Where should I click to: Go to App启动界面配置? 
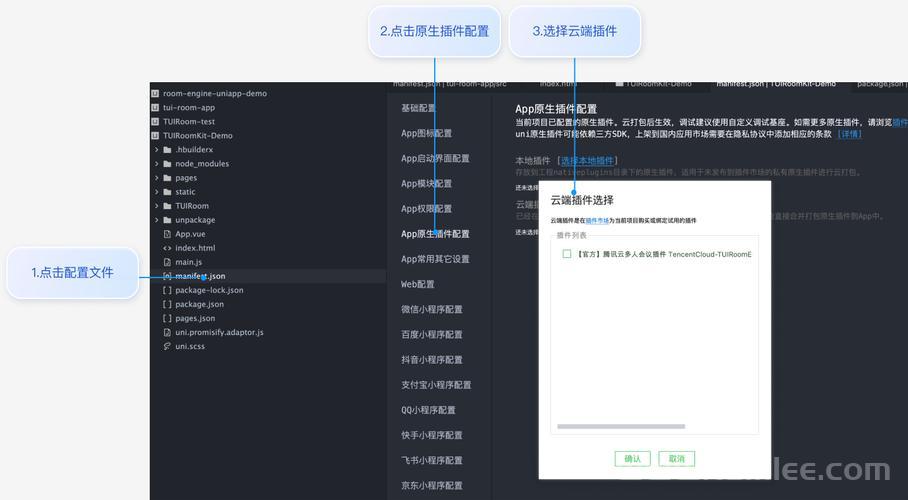pyautogui.click(x=435, y=158)
